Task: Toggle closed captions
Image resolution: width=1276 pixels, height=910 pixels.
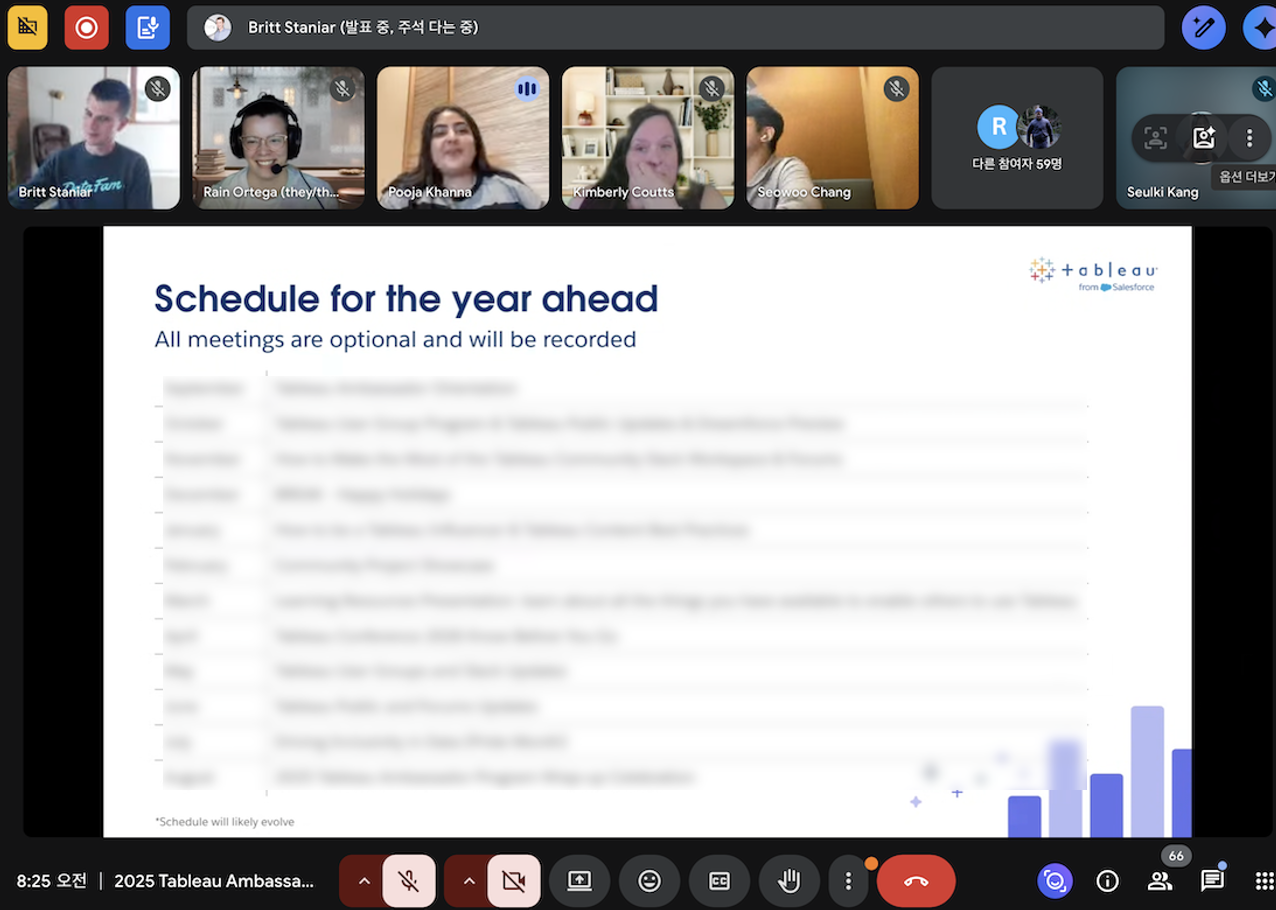Action: (719, 881)
